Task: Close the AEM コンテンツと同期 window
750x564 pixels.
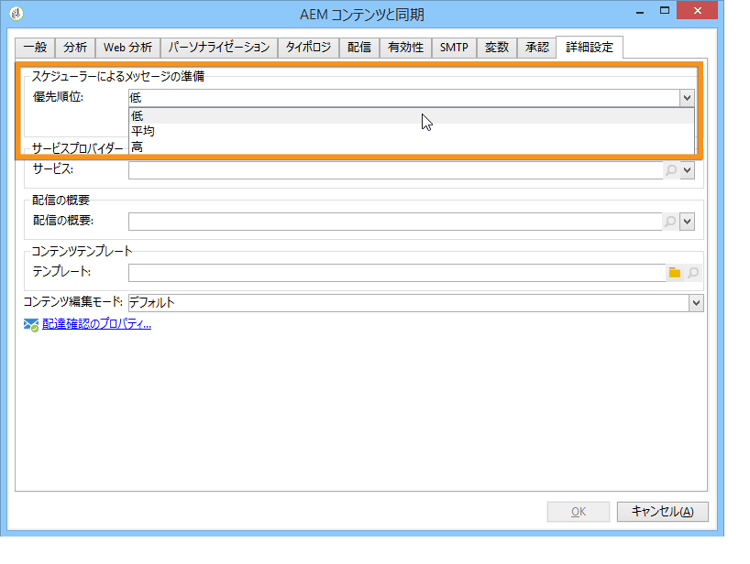Action: tap(697, 11)
